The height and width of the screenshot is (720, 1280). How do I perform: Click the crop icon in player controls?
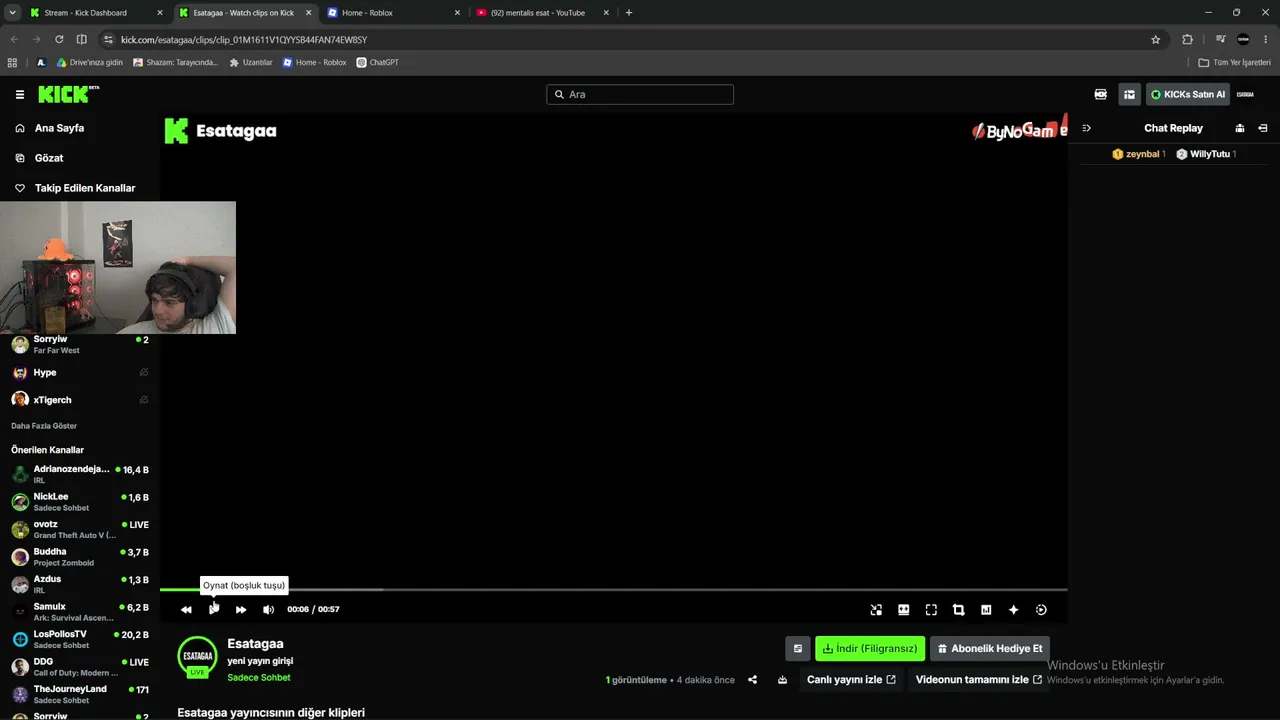click(958, 609)
